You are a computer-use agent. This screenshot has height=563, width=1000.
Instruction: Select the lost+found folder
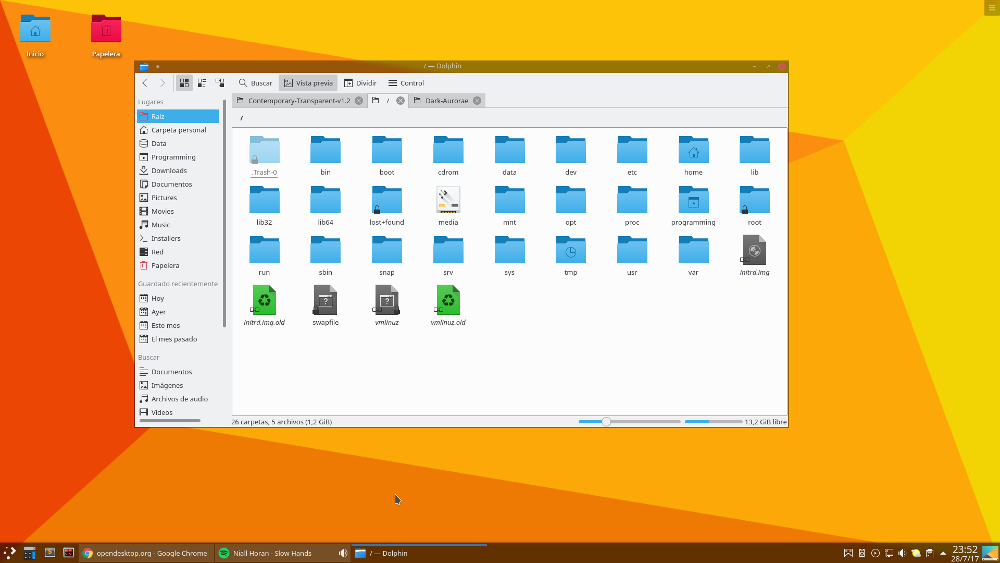[x=386, y=205]
